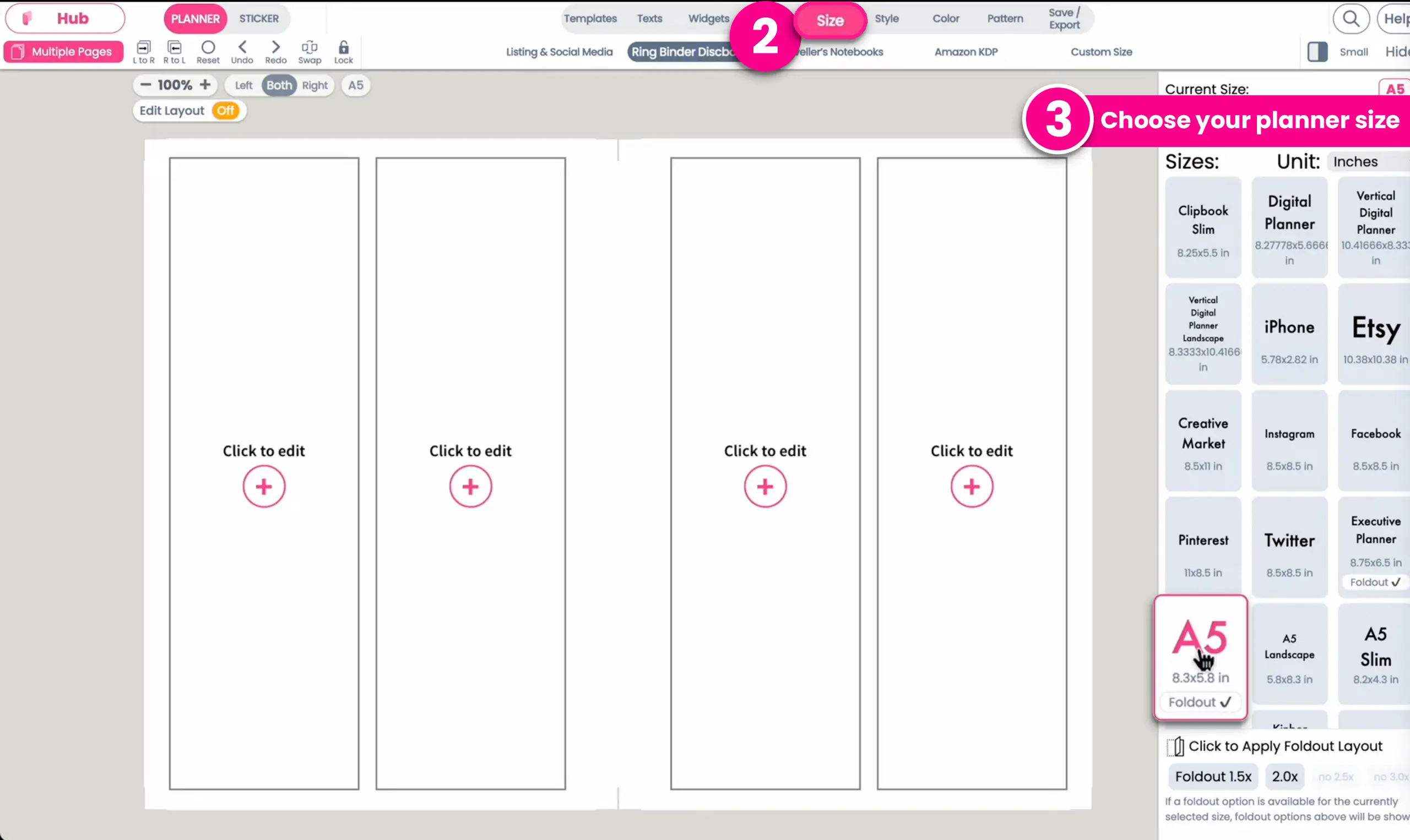
Task: Open the Templates menu
Action: click(590, 18)
